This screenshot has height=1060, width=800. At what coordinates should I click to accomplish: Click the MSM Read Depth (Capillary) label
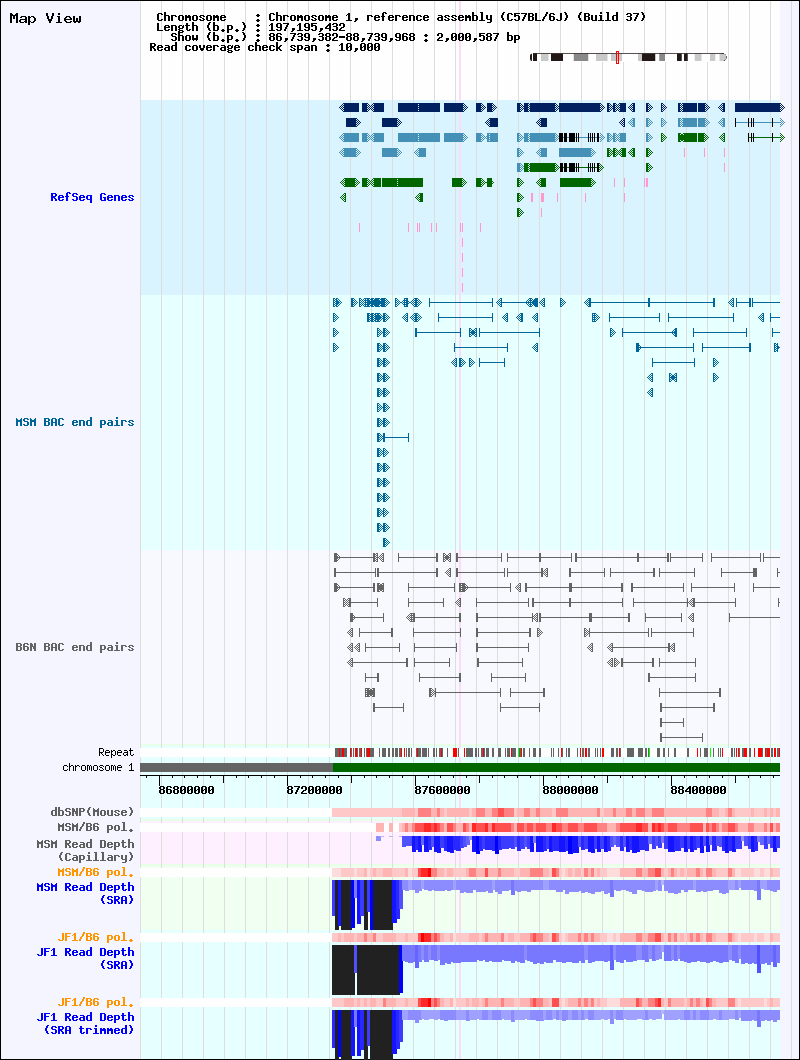[85, 850]
